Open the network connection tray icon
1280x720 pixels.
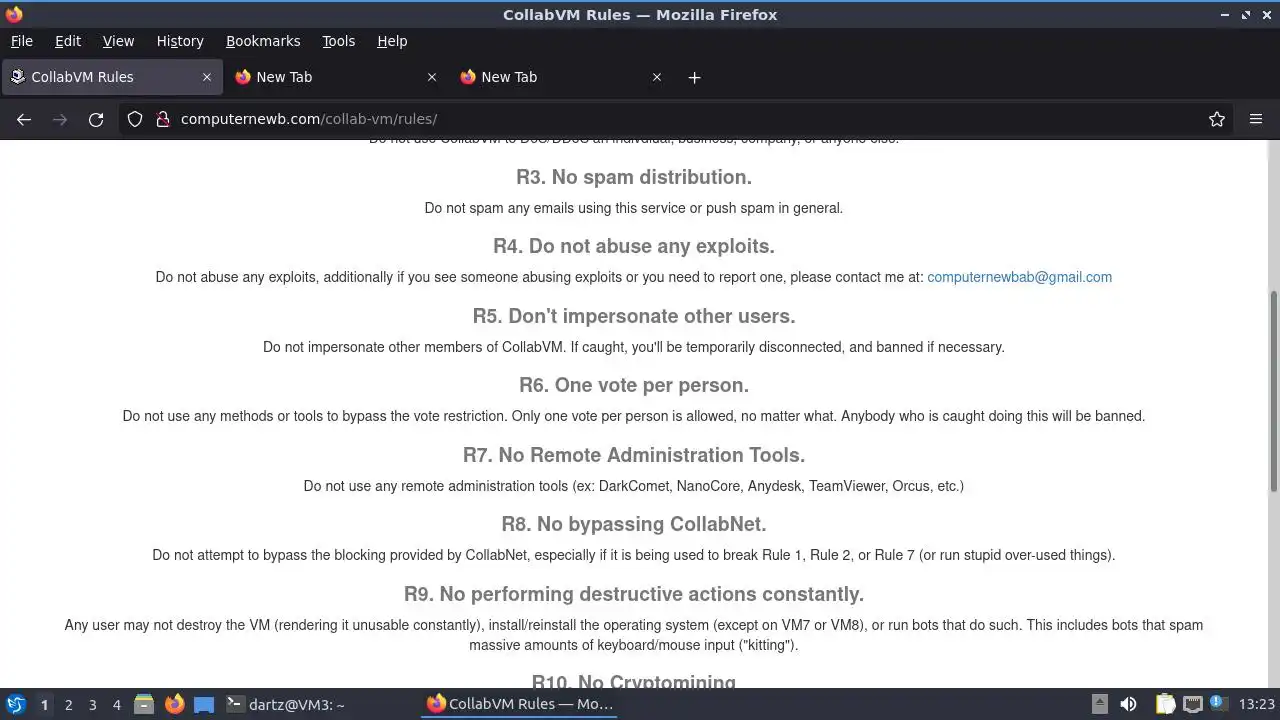(x=1192, y=704)
